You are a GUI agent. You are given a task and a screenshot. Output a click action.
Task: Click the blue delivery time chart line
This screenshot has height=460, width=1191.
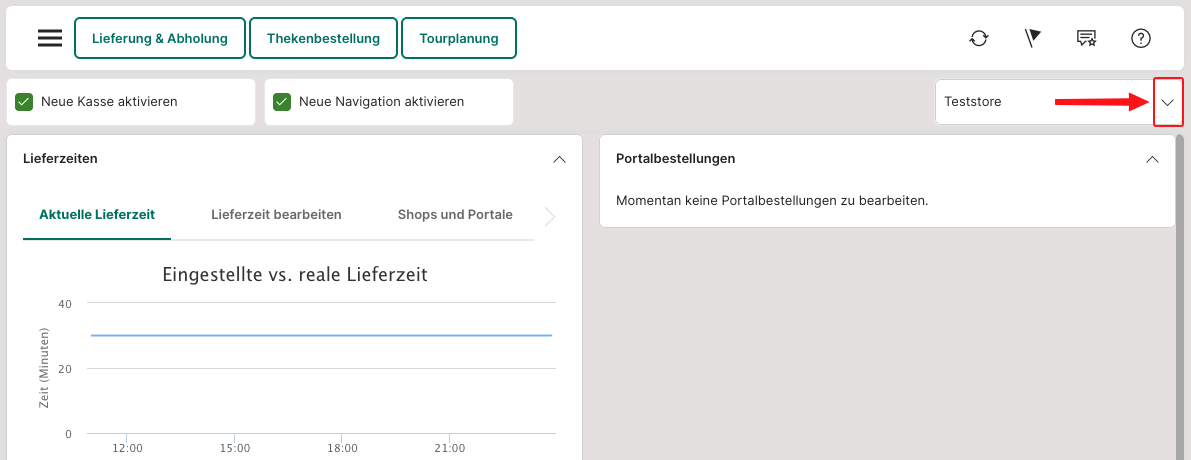coord(320,335)
